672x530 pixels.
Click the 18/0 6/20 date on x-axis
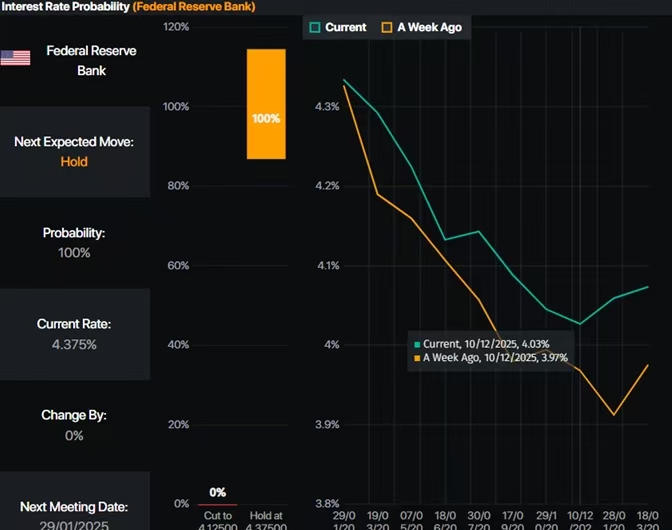[445, 521]
